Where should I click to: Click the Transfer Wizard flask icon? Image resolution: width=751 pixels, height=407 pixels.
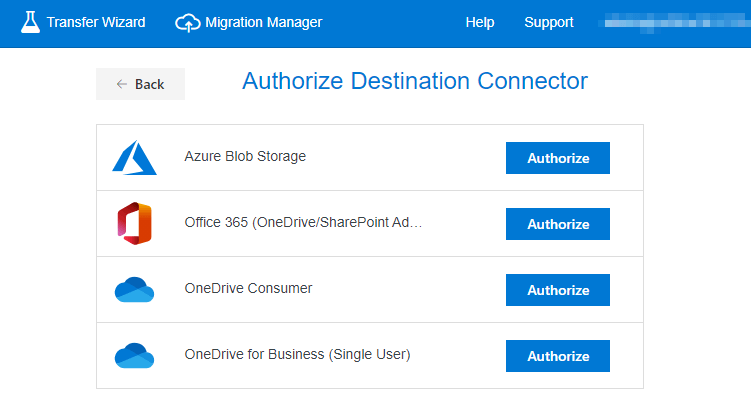coord(30,22)
